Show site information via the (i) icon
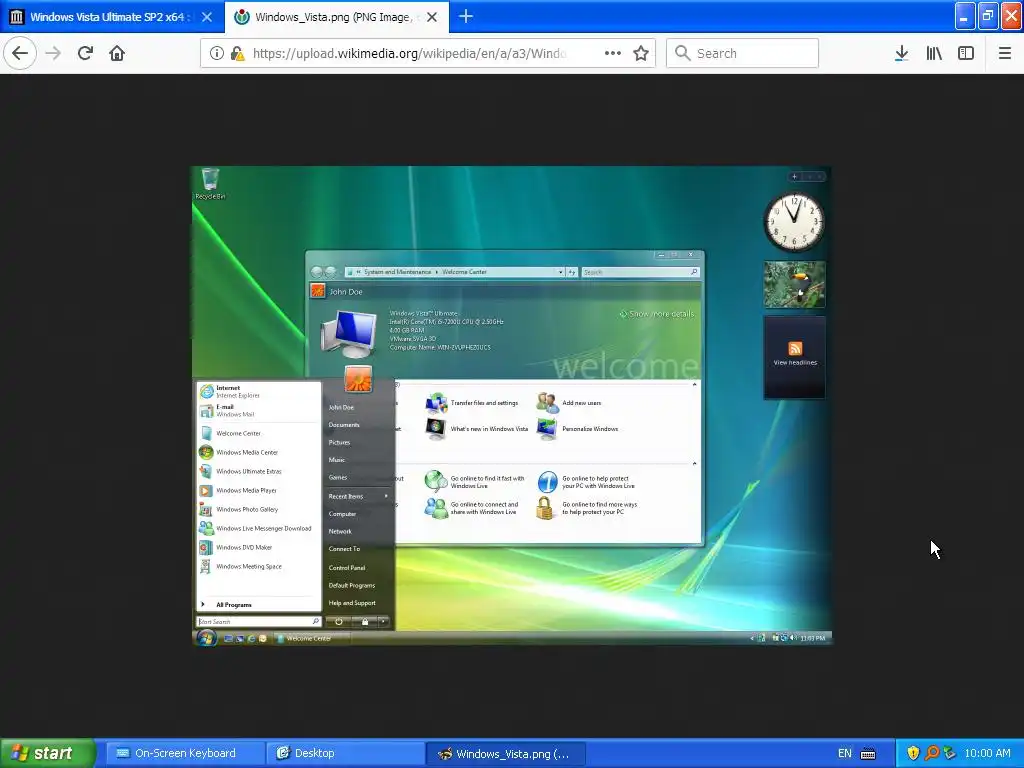The image size is (1024, 768). click(x=216, y=53)
